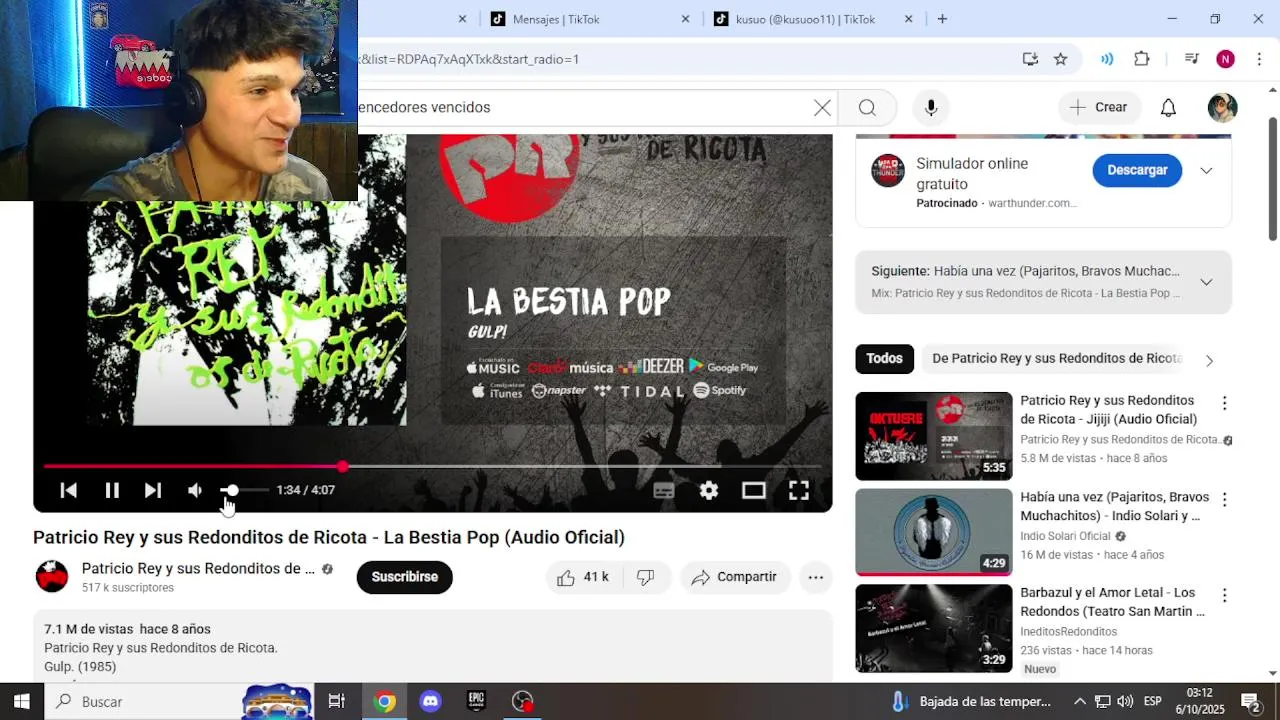
Task: Open the InéditosRedonditos channel link
Action: [1068, 632]
